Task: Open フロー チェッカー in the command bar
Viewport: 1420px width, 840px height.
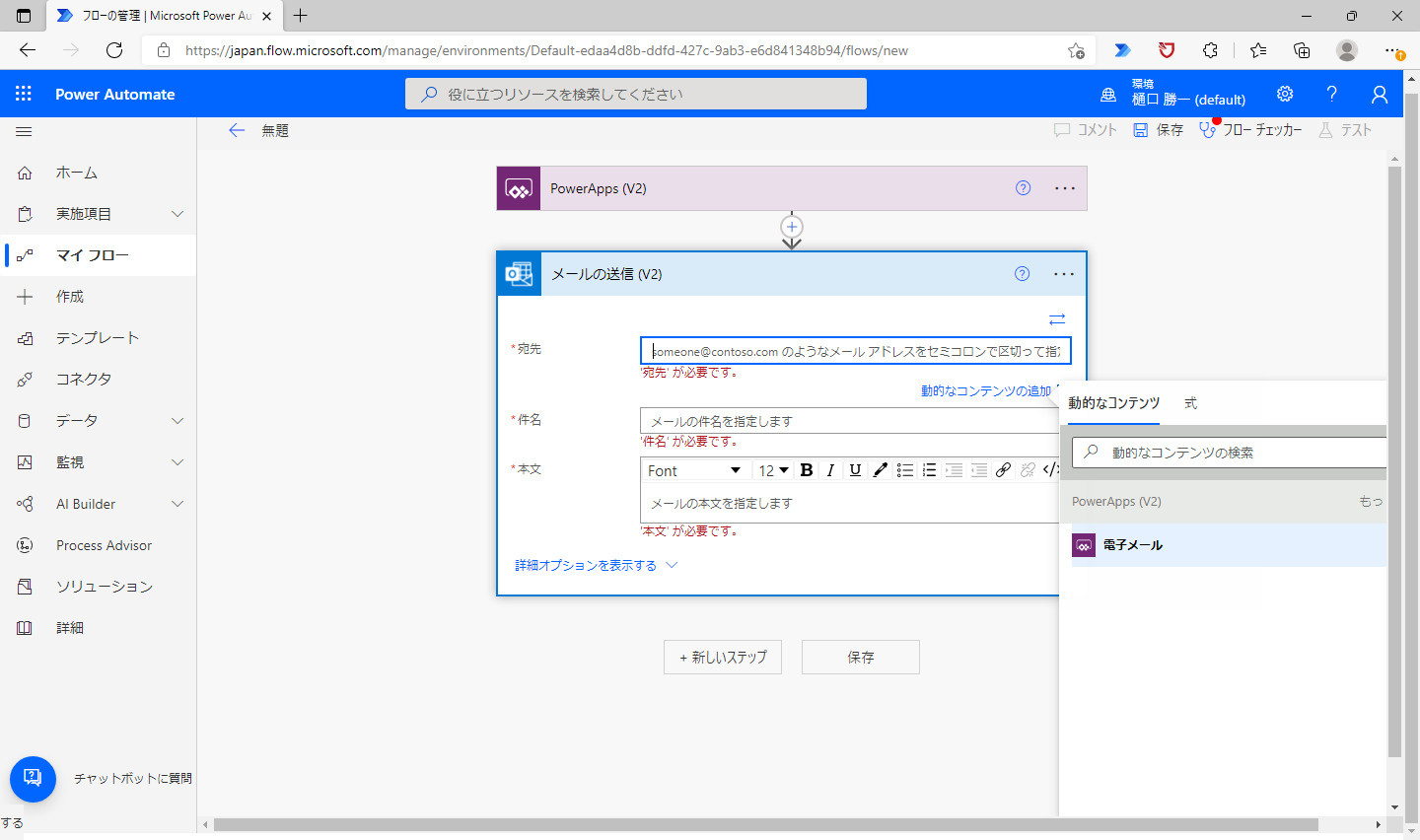Action: tap(1250, 130)
